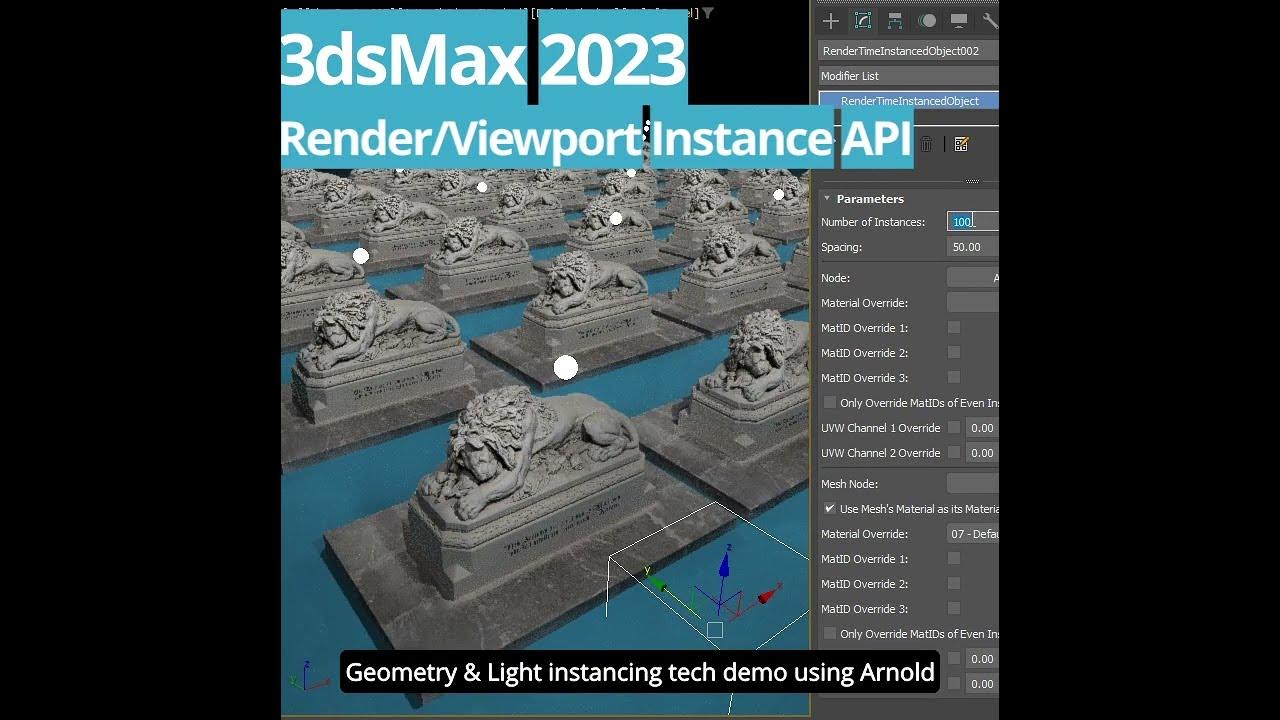Screen dimensions: 1280x720
Task: Click Material Override button under Node
Action: click(973, 303)
